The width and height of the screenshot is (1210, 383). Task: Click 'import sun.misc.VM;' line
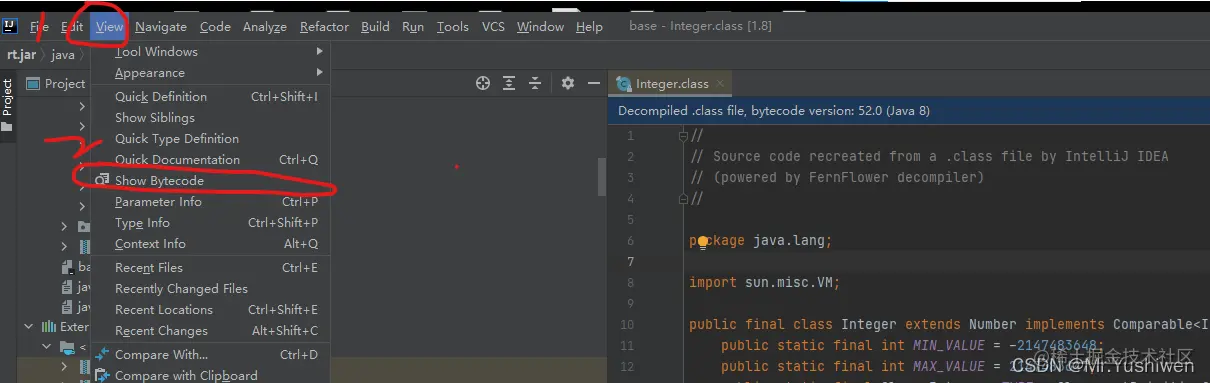pos(764,283)
